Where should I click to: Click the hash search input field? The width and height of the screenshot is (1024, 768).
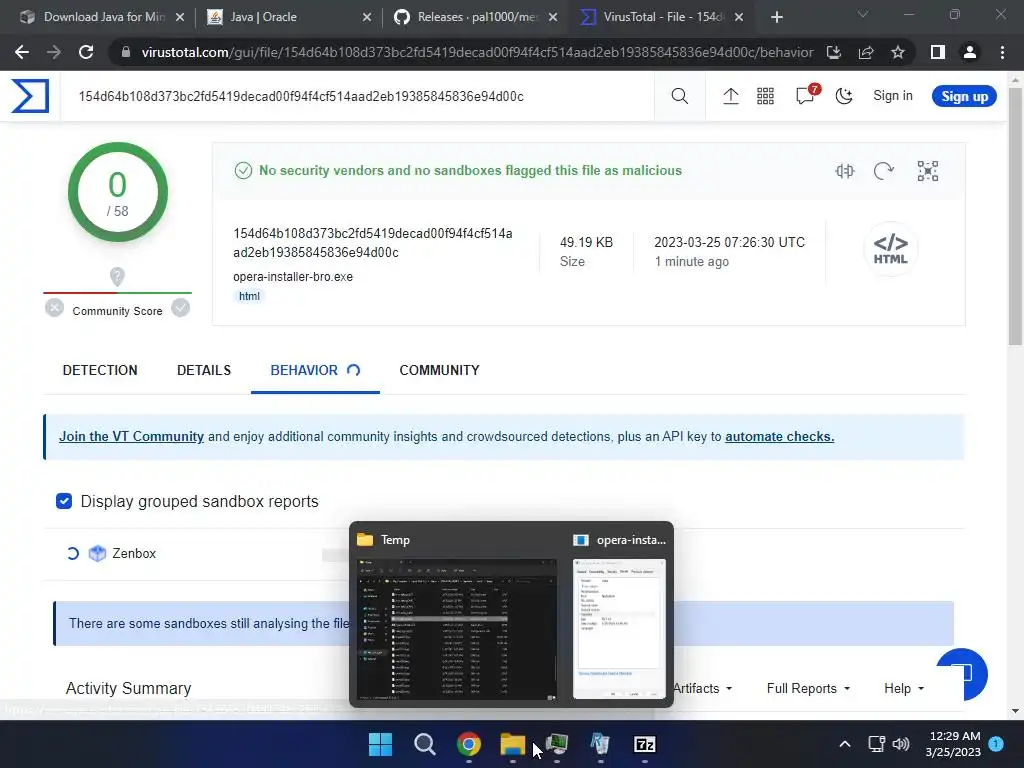[357, 97]
